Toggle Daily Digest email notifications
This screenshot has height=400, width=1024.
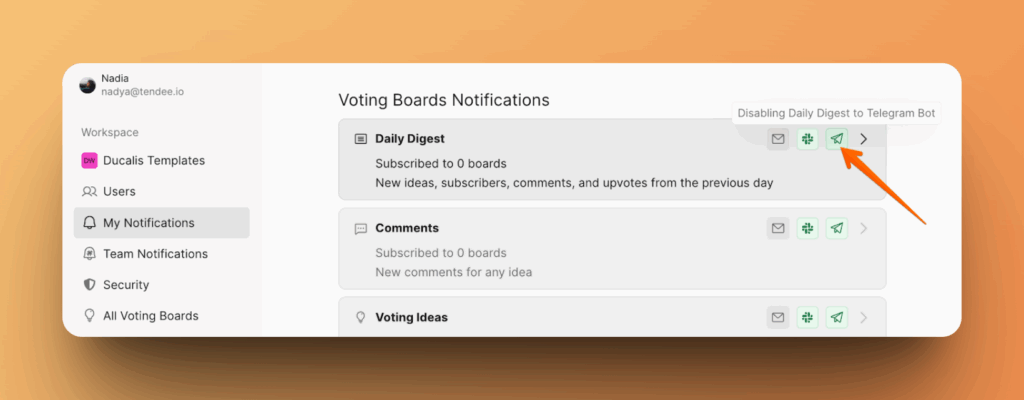click(778, 139)
